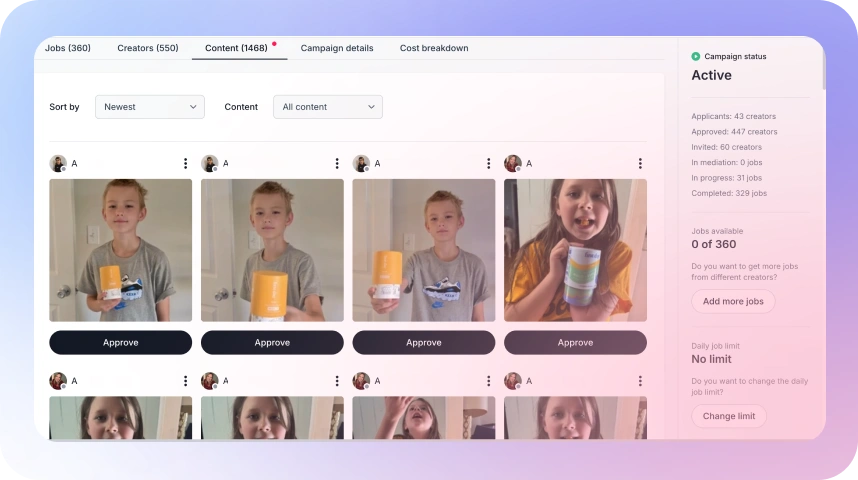Screen dimensions: 858x480
Task: Approve the first video in the grid
Action: pos(120,343)
